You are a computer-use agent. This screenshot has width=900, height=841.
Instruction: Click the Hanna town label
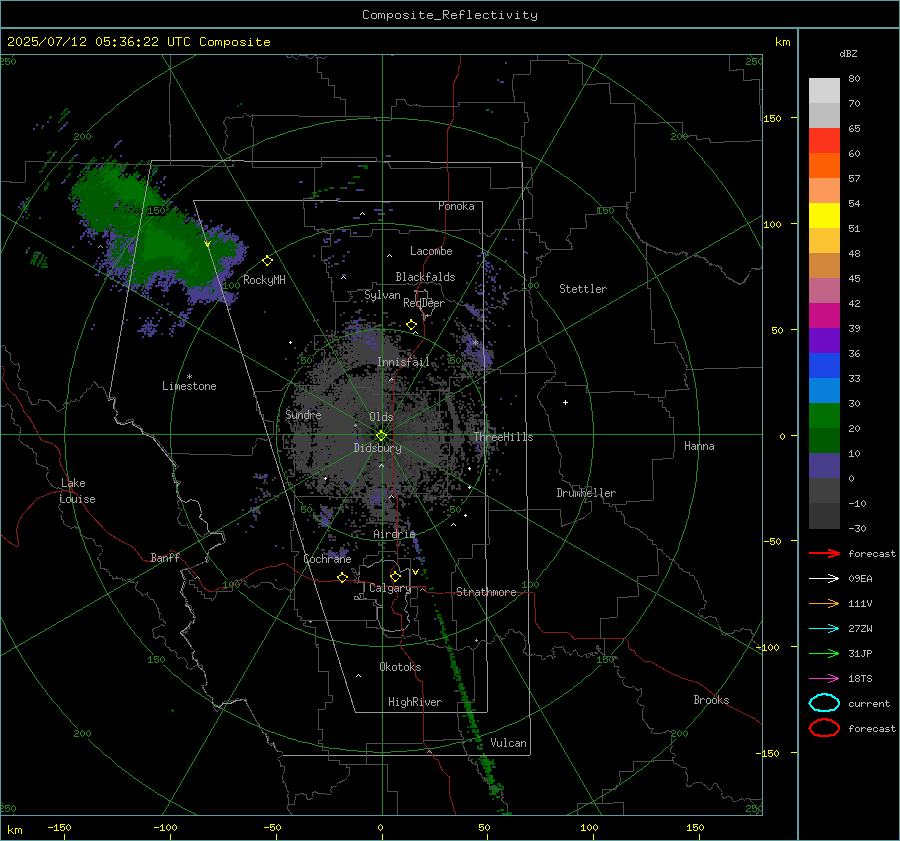(x=699, y=446)
